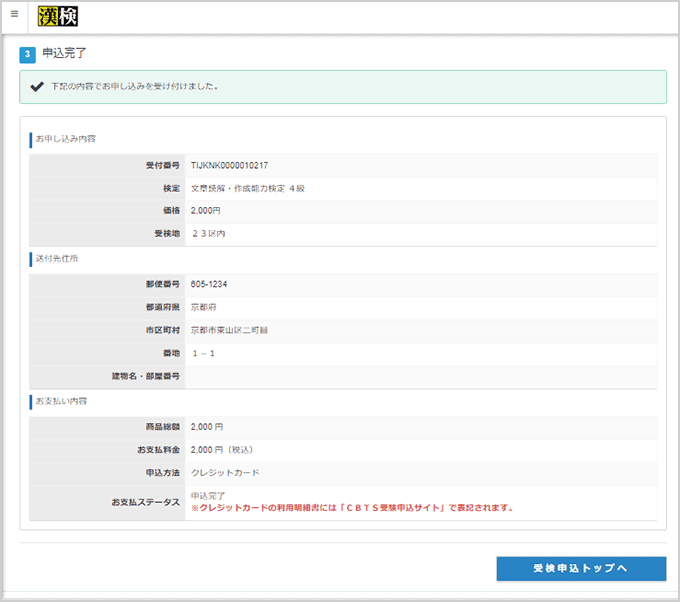Image resolution: width=680 pixels, height=602 pixels.
Task: Click the お申し込み内容 section header
Action: click(x=65, y=139)
